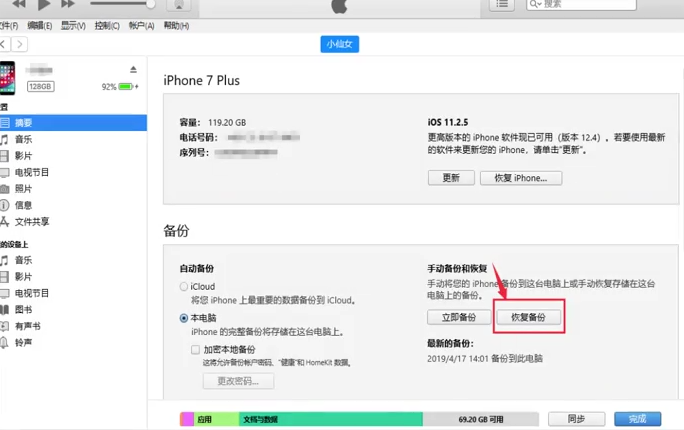Select the iCloud backup radio button
The height and width of the screenshot is (430, 684).
(x=184, y=287)
